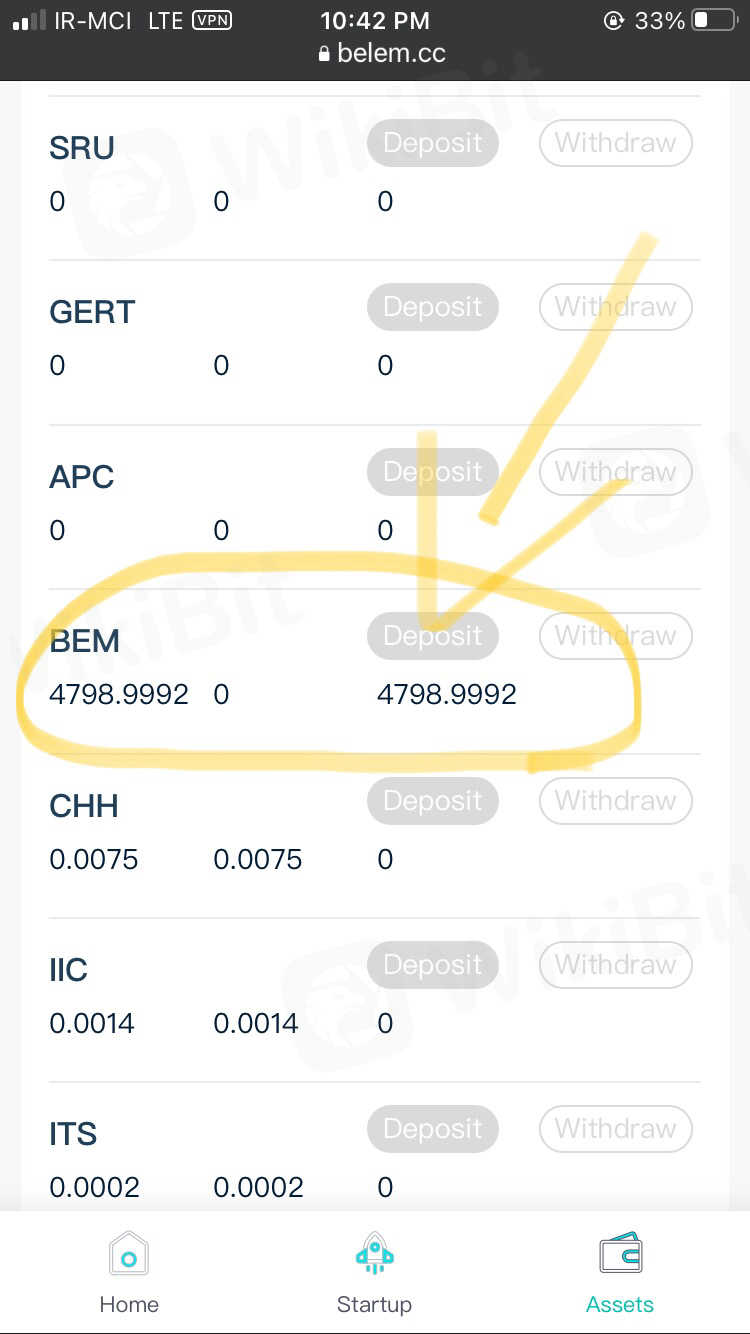Tap the Assets wallet icon
The height and width of the screenshot is (1334, 750).
[x=620, y=1254]
